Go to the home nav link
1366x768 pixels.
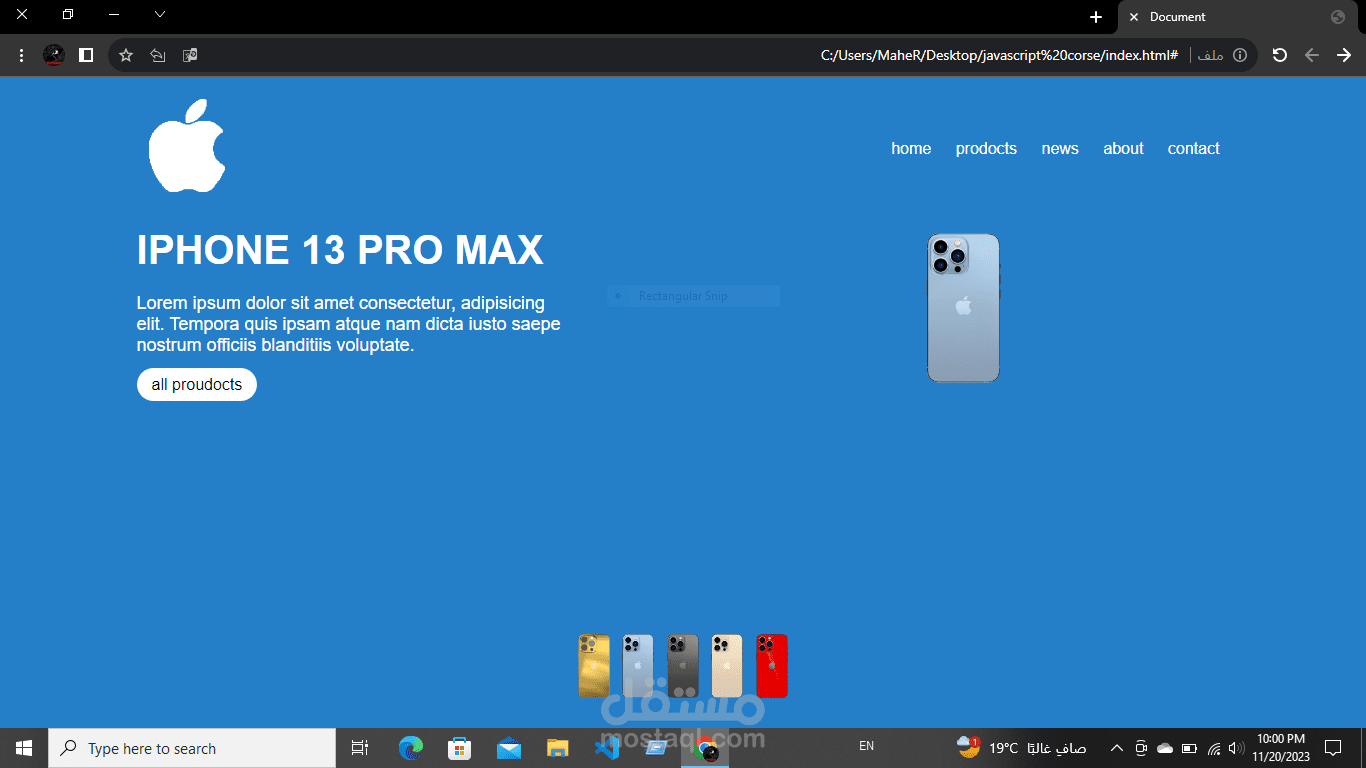coord(911,148)
